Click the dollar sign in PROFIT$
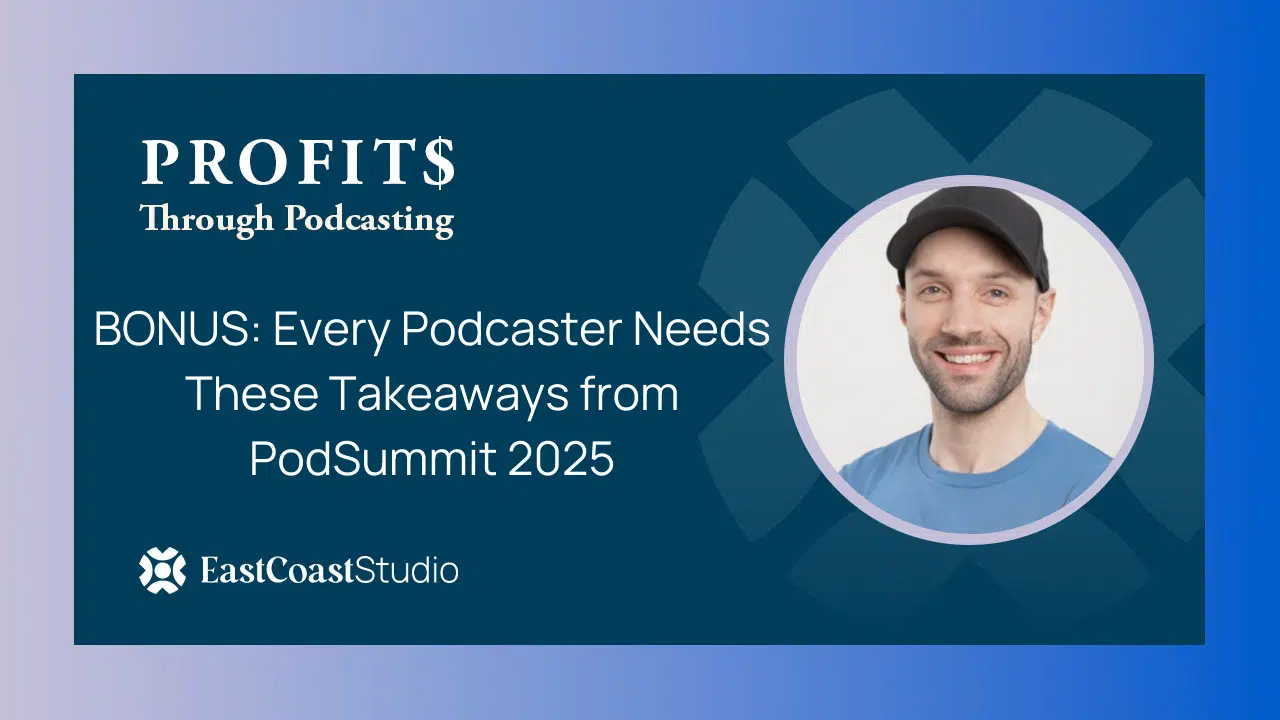Screen dimensions: 1280x720 (x=437, y=162)
